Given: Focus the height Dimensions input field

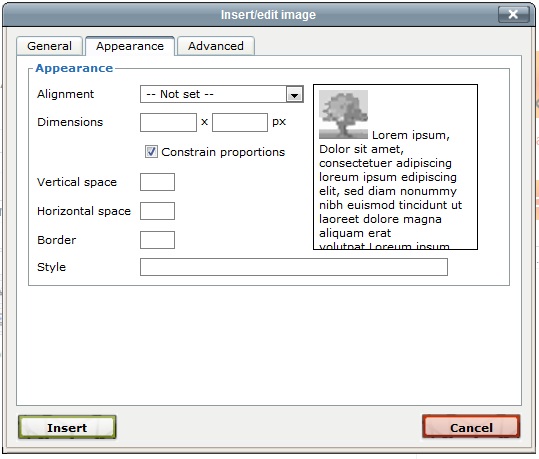Looking at the screenshot, I should [240, 122].
